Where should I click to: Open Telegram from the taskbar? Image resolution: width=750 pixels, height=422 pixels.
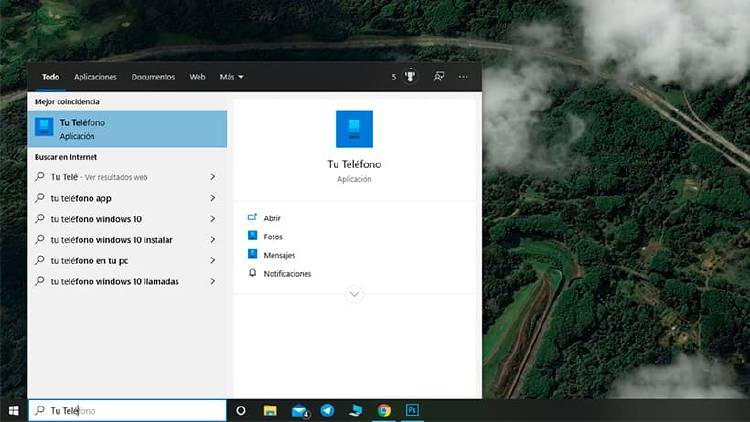[x=327, y=410]
